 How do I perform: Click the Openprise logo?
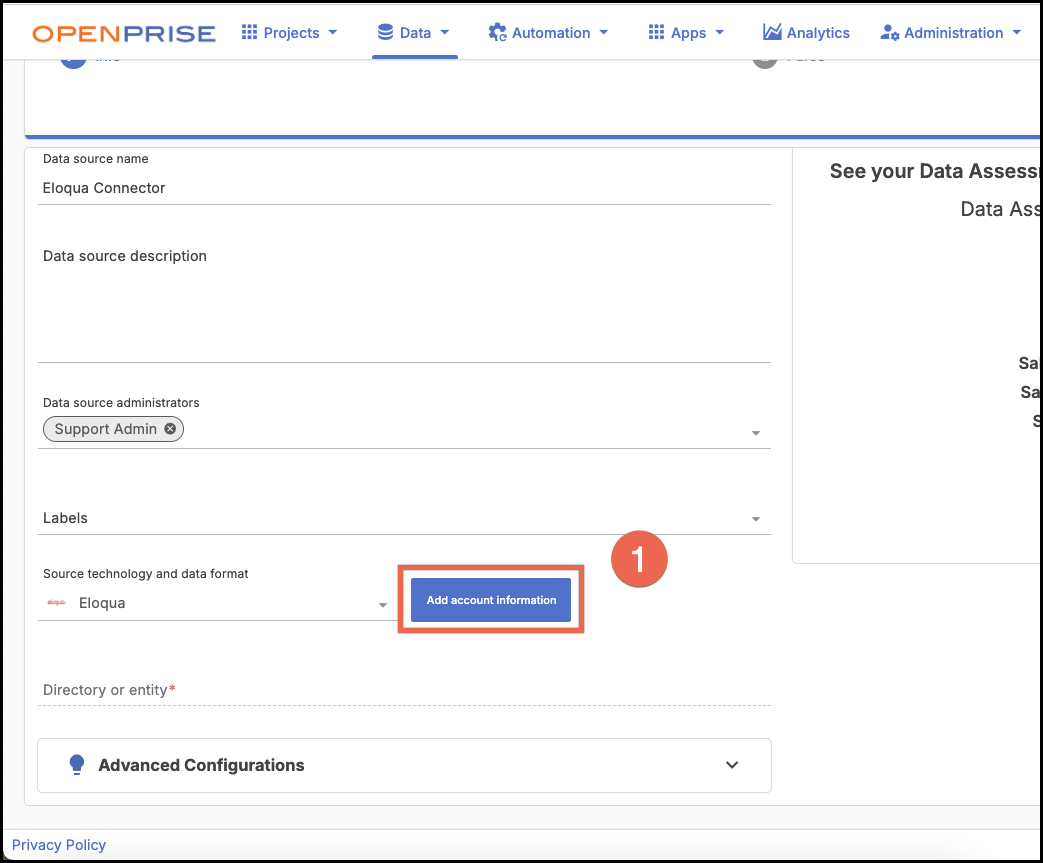[x=124, y=33]
